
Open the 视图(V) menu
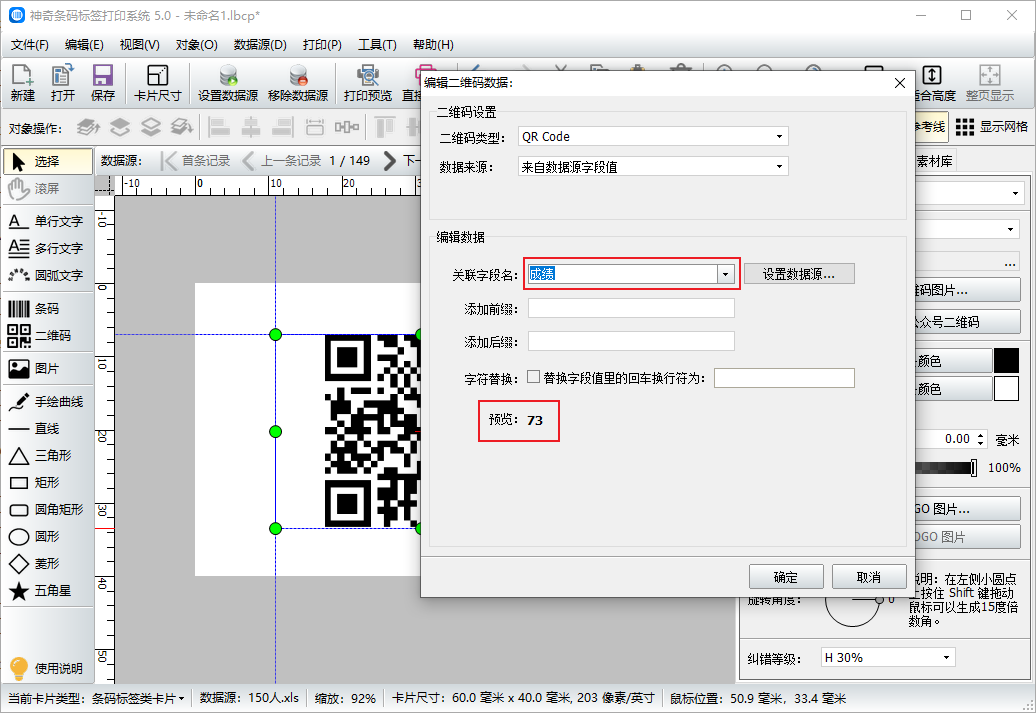coord(139,45)
